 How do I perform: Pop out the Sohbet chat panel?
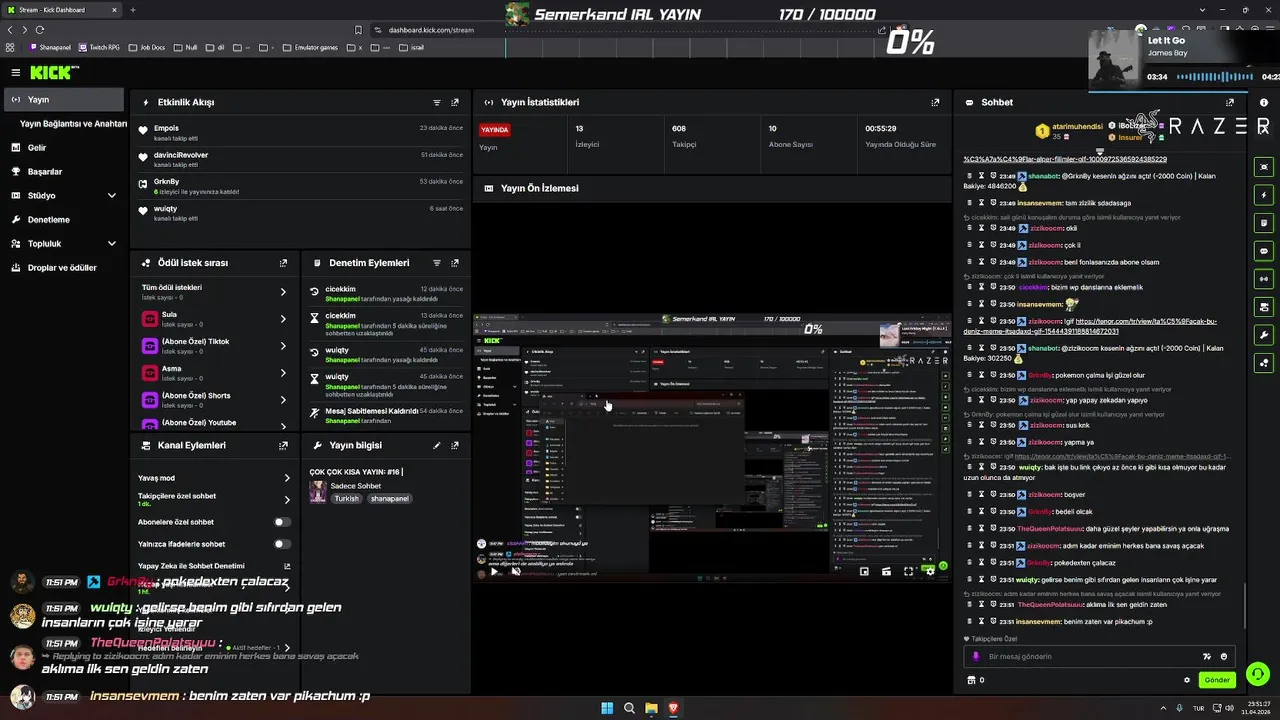pyautogui.click(x=1230, y=102)
